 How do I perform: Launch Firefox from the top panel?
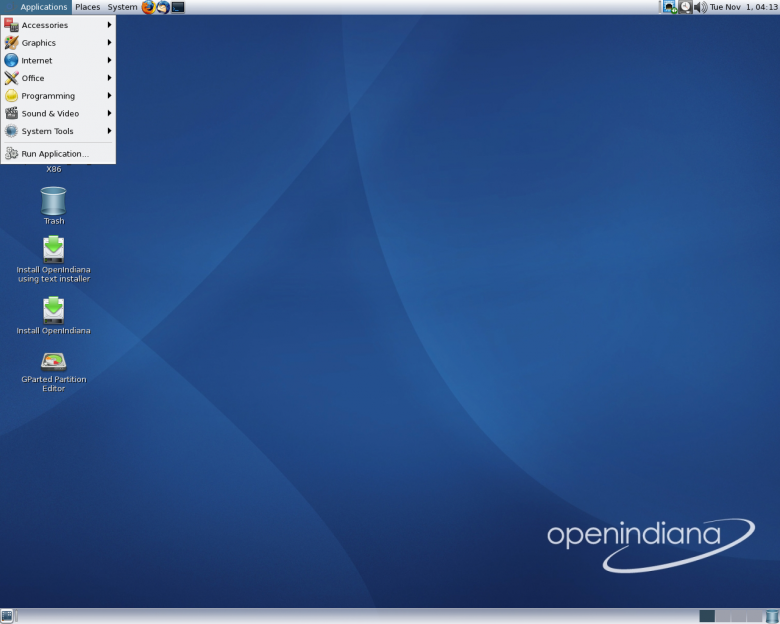148,7
